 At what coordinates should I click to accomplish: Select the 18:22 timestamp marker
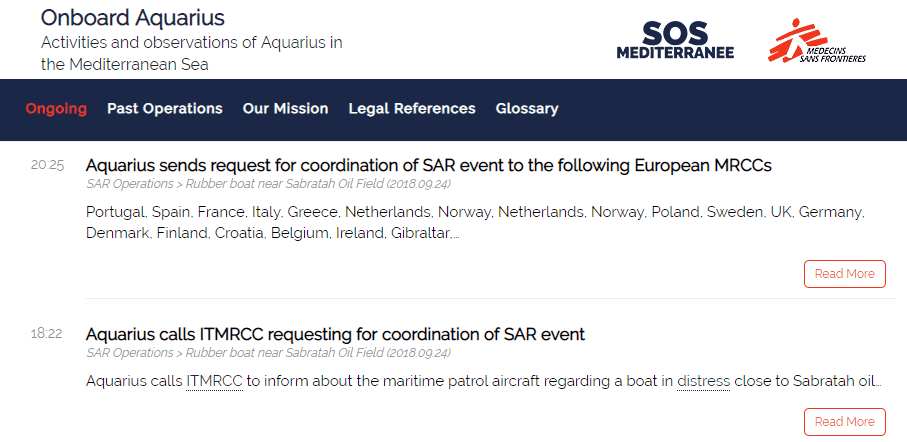(x=47, y=334)
